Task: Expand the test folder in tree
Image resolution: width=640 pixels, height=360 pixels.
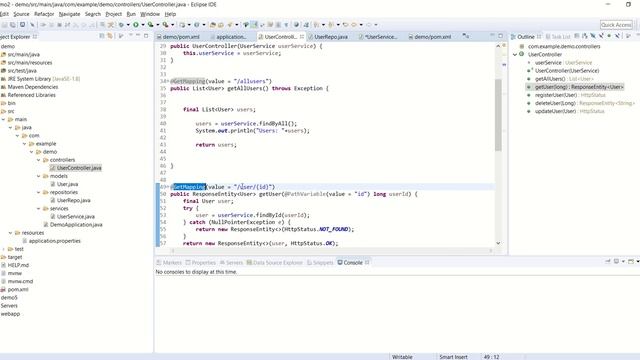Action: coord(4,249)
